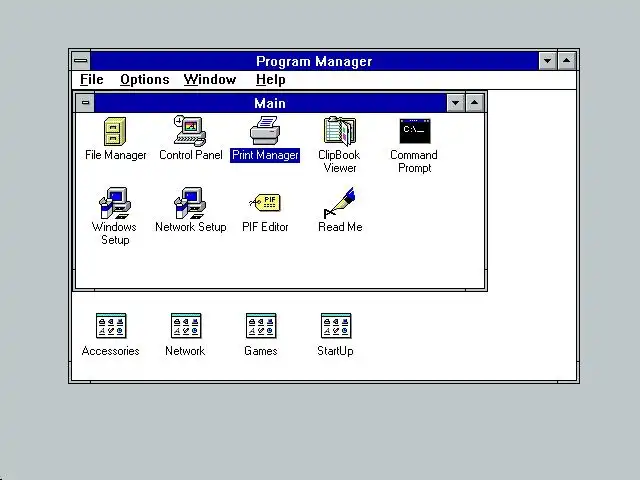The width and height of the screenshot is (640, 480).
Task: Open the File Manager icon
Action: 115,131
